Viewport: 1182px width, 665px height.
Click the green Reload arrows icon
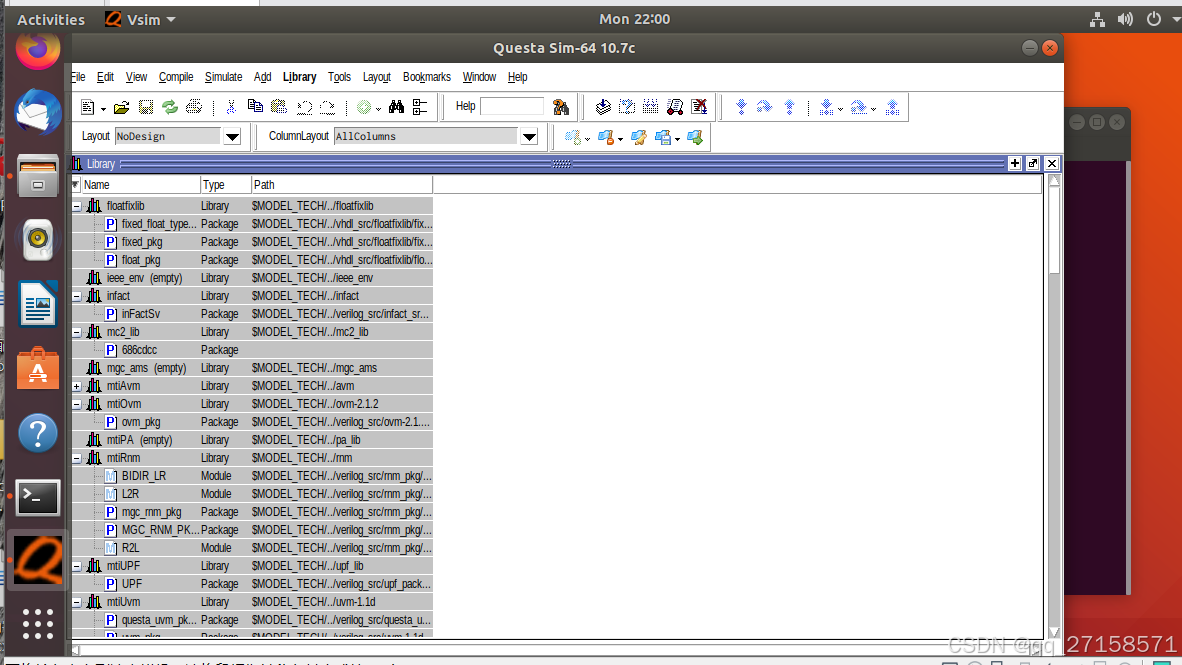(170, 107)
